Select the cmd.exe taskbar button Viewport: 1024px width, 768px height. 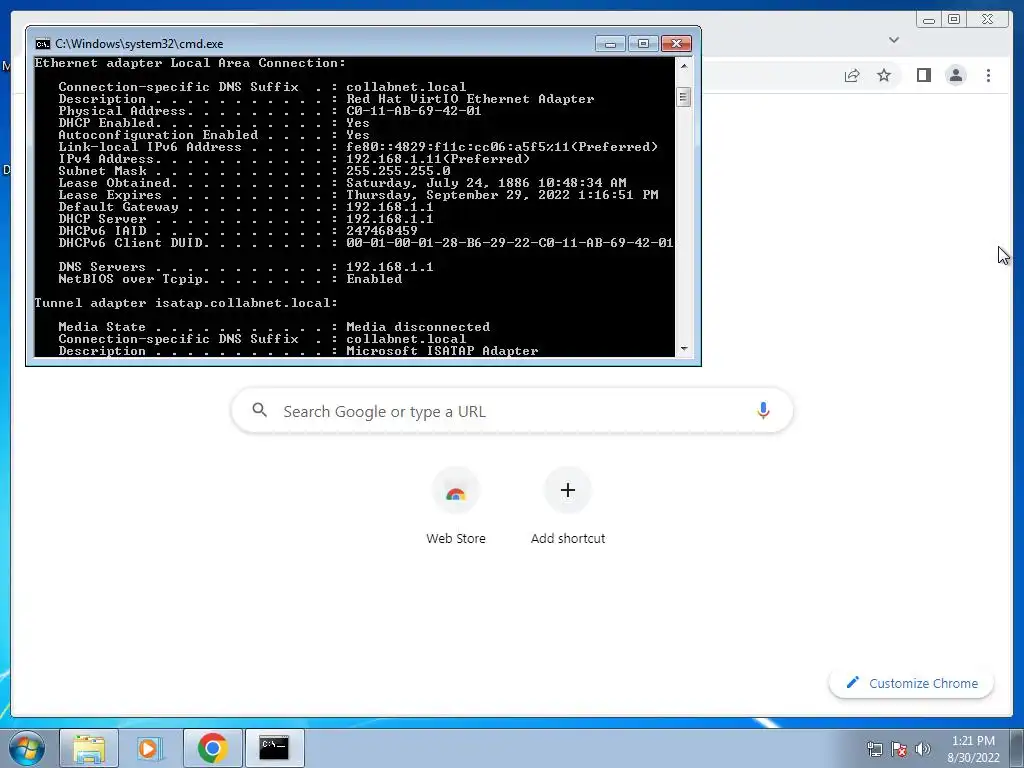click(274, 748)
